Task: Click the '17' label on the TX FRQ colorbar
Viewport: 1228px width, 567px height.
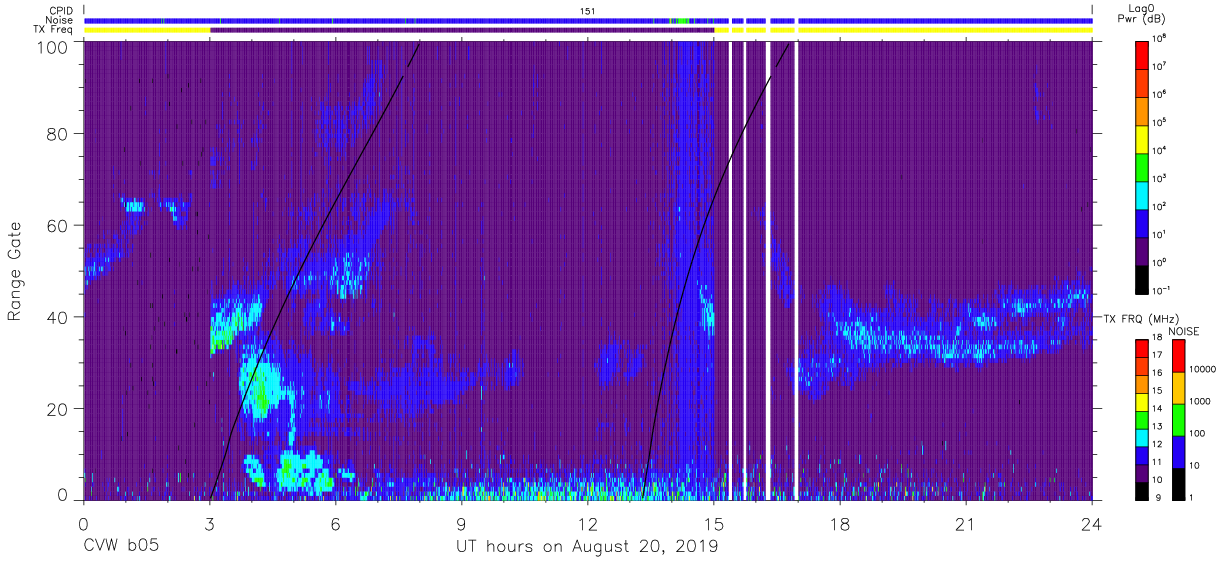Action: [1157, 355]
